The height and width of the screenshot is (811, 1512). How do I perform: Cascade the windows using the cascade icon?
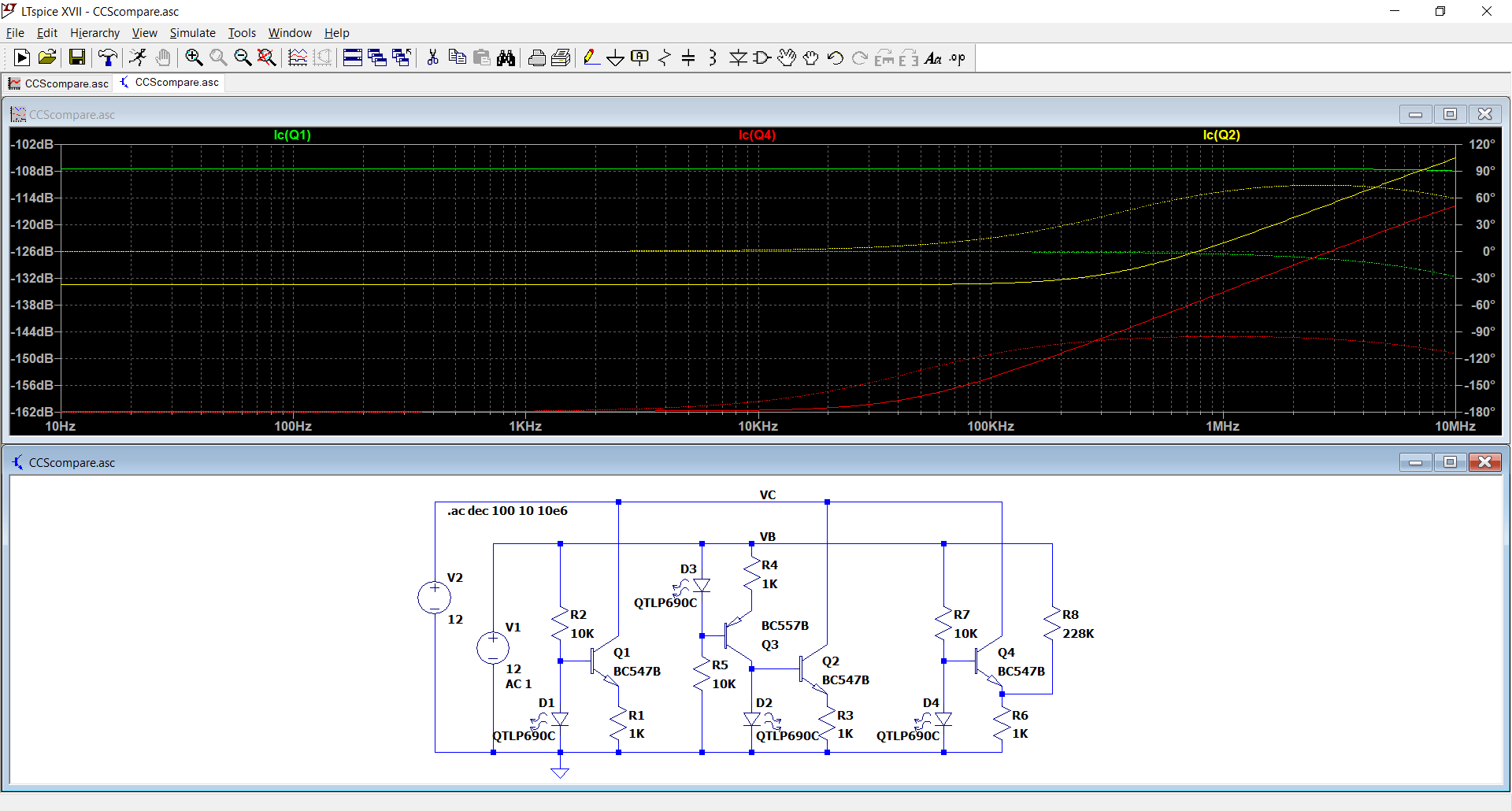[377, 57]
